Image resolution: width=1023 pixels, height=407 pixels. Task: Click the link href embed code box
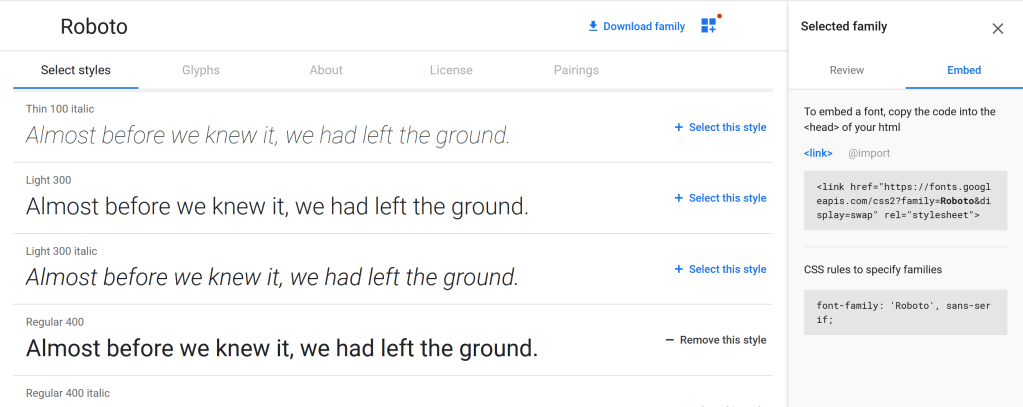click(x=905, y=200)
